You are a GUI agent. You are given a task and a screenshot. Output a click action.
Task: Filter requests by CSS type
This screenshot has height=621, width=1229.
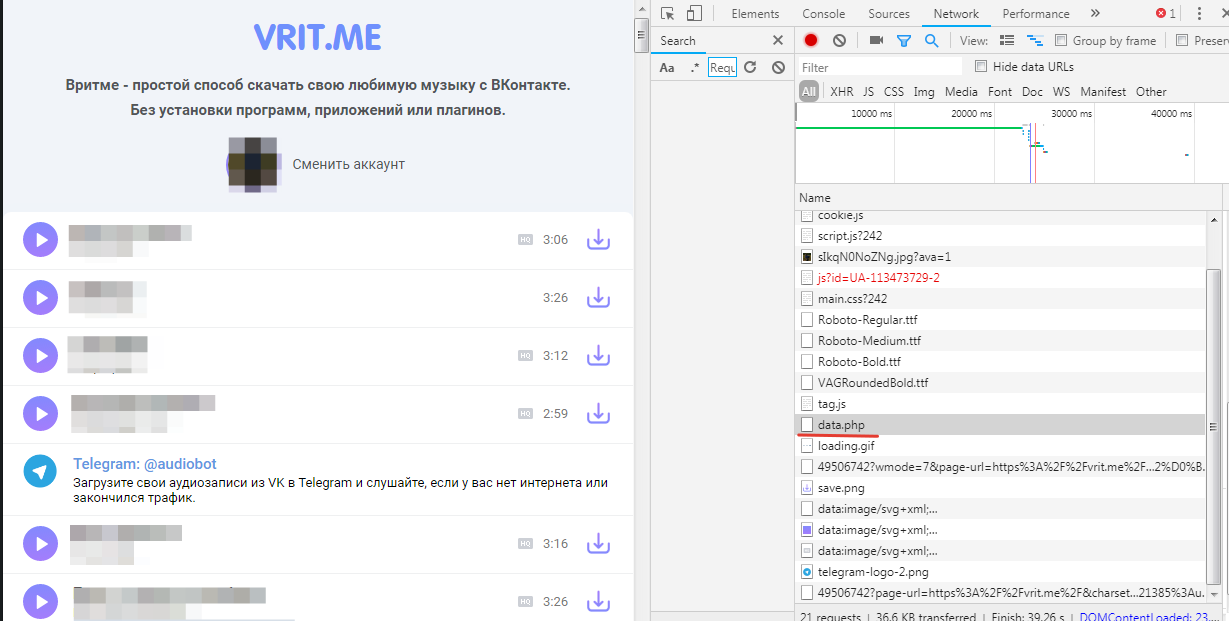(894, 92)
